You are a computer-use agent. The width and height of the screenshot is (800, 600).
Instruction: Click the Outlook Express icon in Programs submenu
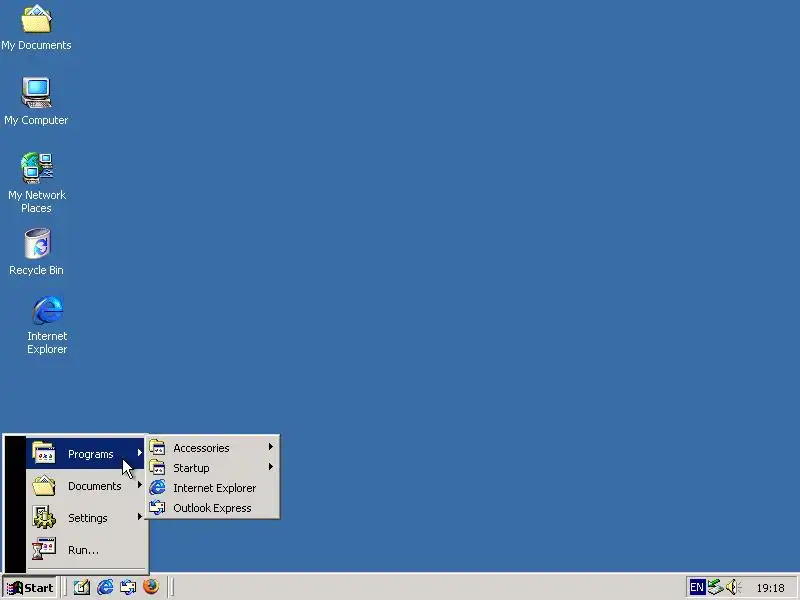pos(157,507)
